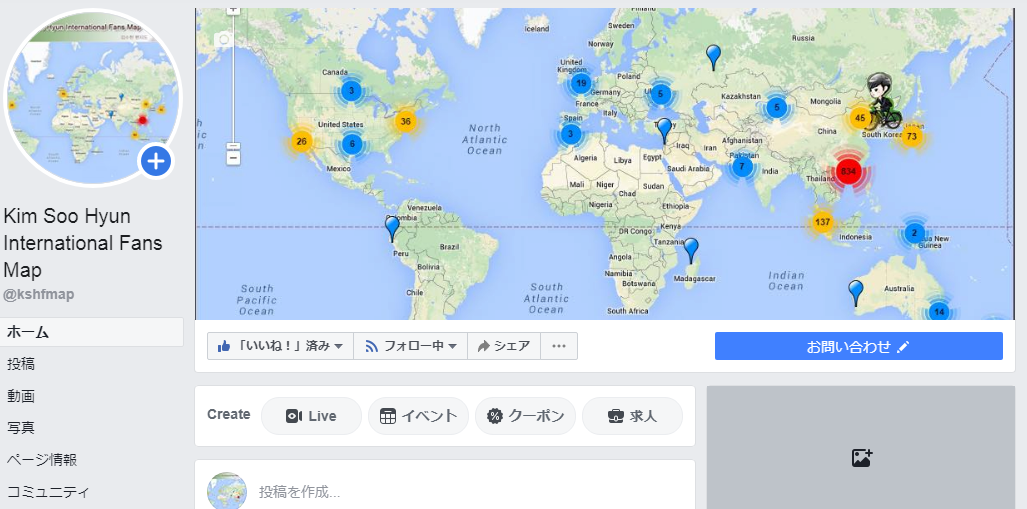
Task: Click the blue 7 cluster over Pakistan
Action: click(741, 166)
